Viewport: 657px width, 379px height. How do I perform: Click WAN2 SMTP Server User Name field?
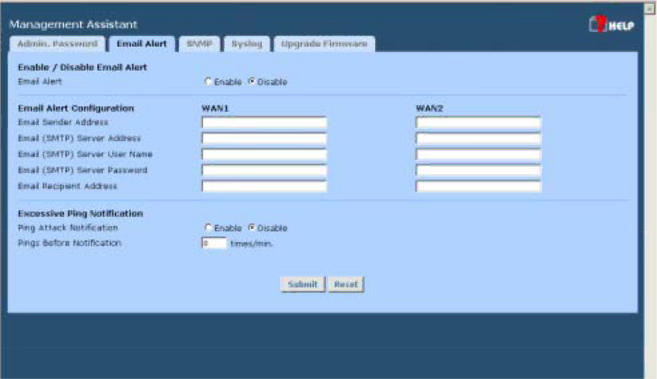(478, 154)
